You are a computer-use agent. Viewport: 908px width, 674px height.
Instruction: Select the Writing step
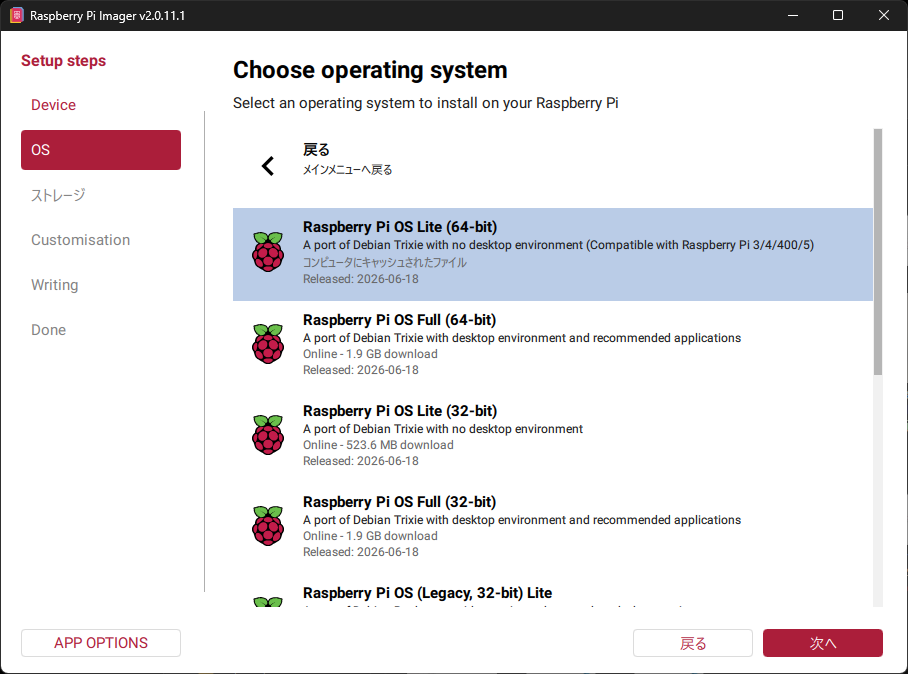click(x=54, y=285)
